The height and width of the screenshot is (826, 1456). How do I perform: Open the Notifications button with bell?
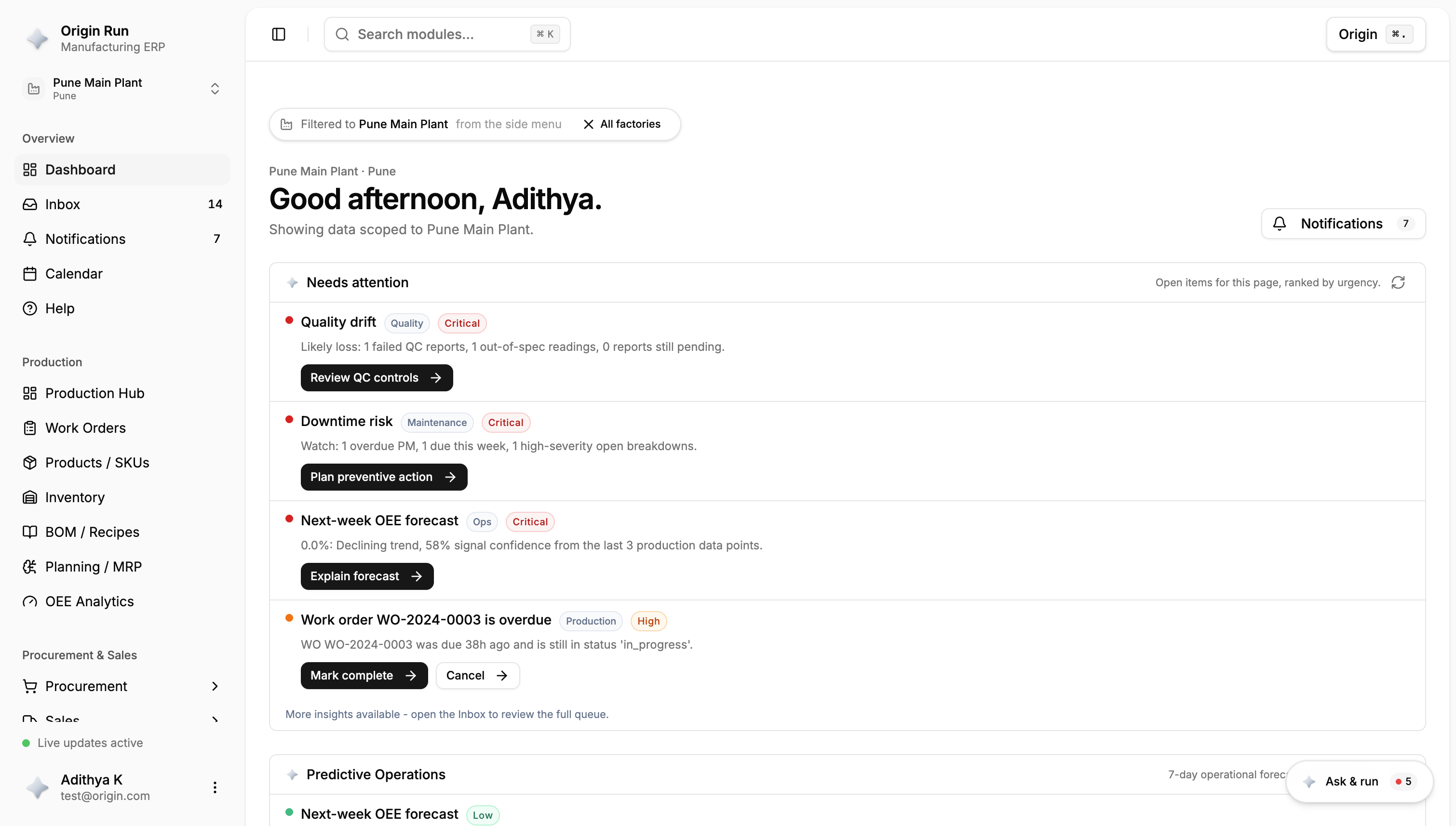coord(1343,224)
